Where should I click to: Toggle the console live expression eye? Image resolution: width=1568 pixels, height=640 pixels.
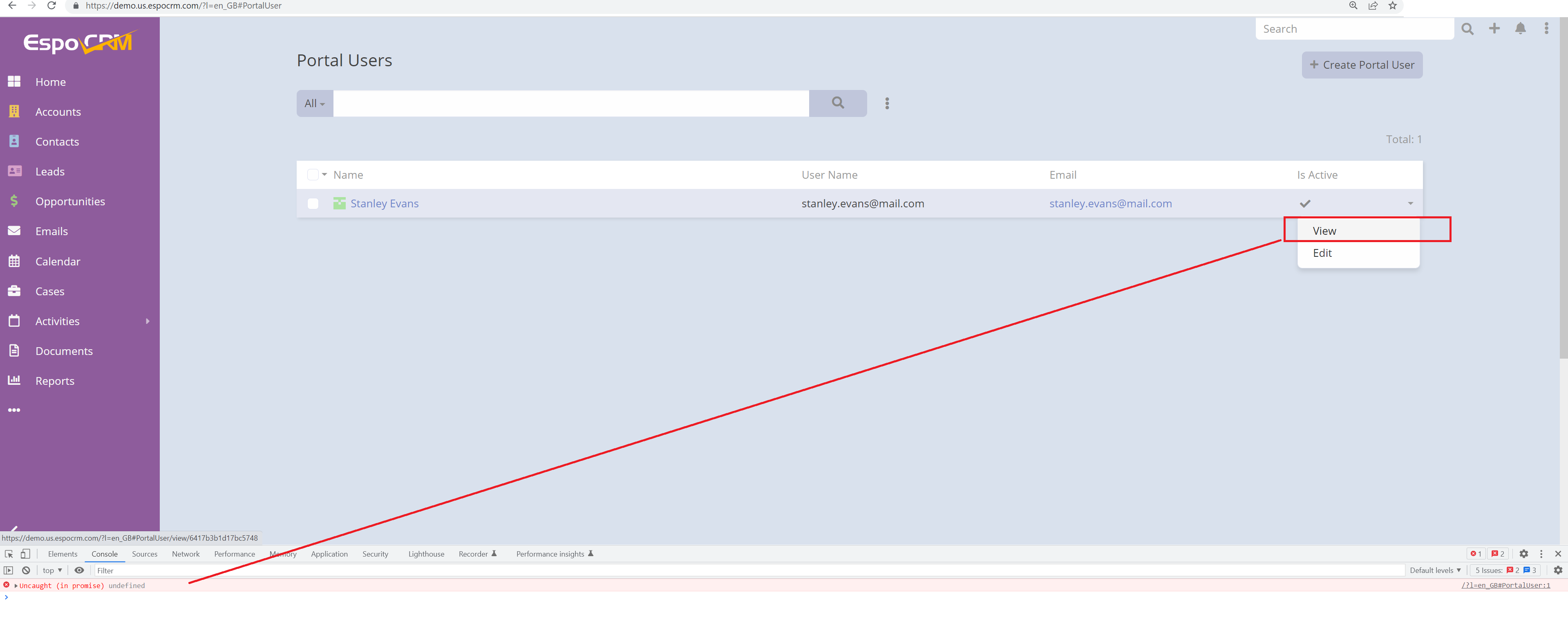(79, 570)
